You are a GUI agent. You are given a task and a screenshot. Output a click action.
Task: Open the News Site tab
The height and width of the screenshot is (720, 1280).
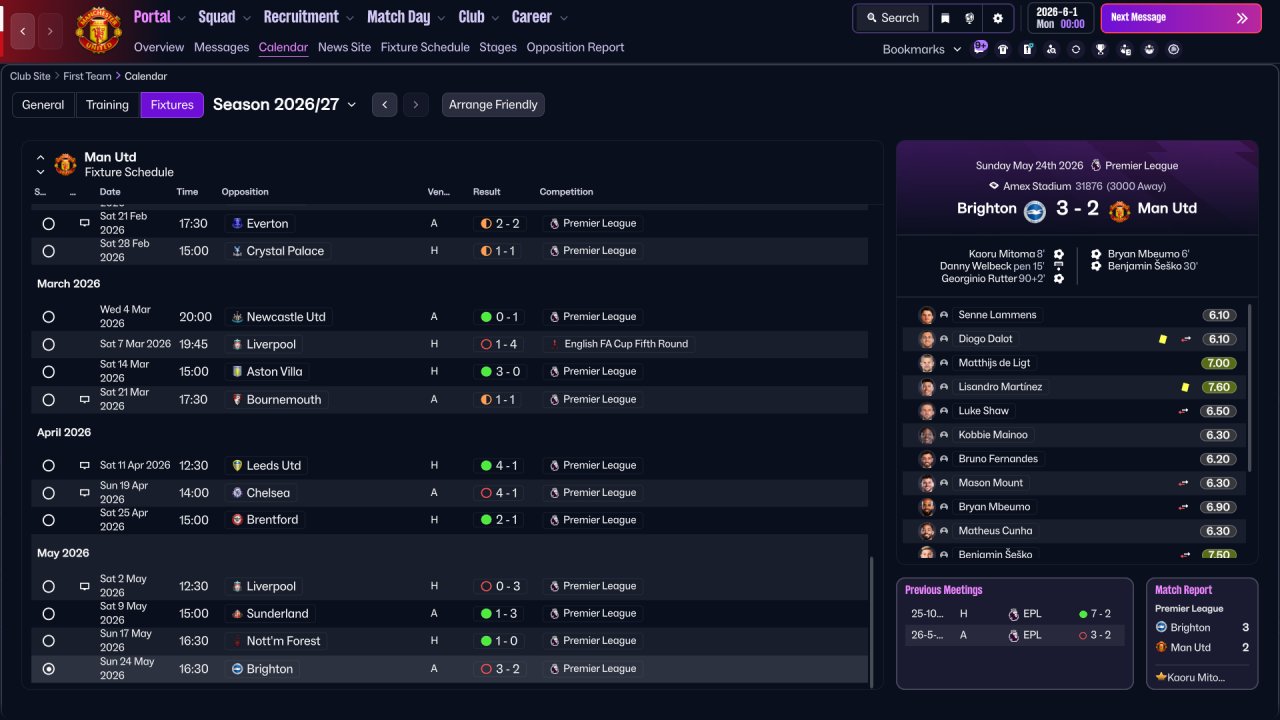(x=344, y=47)
